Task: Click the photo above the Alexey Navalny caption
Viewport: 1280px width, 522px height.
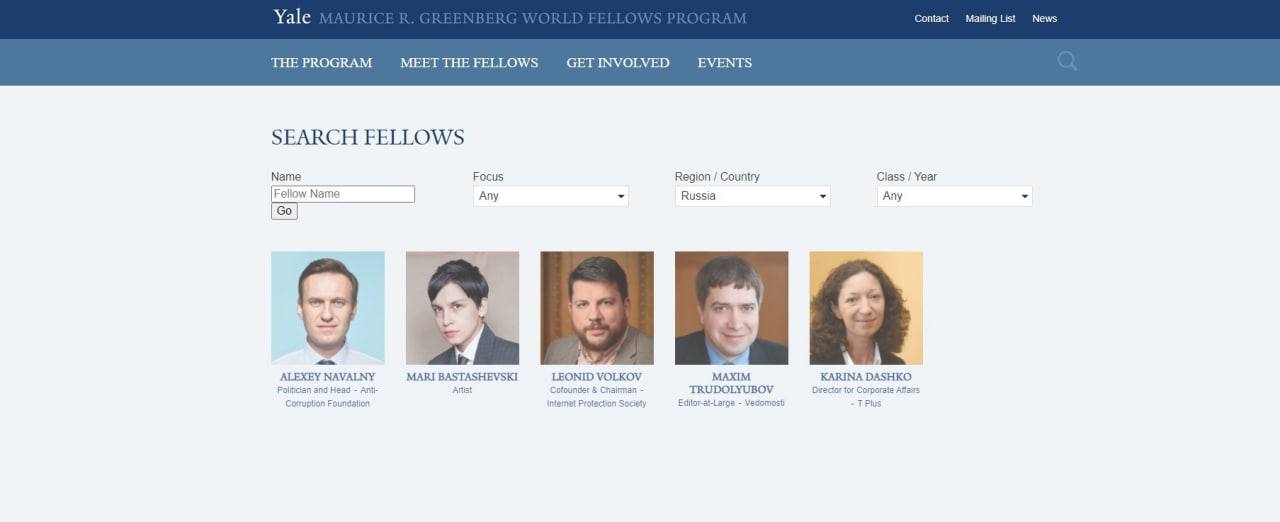Action: point(328,308)
